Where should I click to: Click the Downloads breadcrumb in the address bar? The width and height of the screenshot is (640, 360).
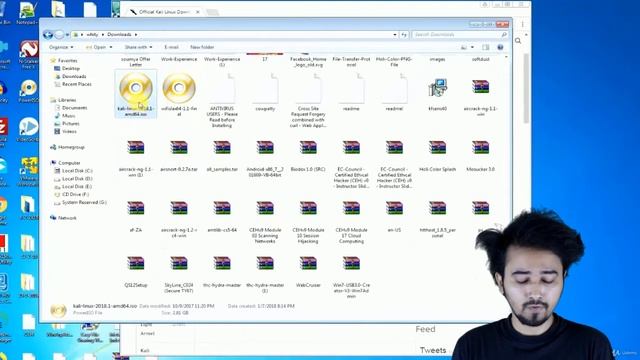[x=119, y=35]
